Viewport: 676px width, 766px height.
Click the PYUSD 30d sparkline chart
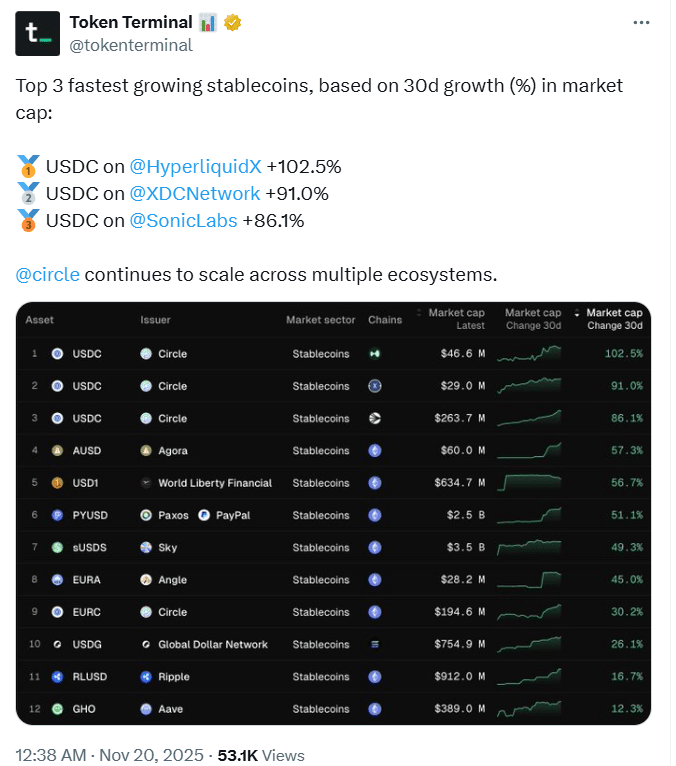(x=529, y=515)
